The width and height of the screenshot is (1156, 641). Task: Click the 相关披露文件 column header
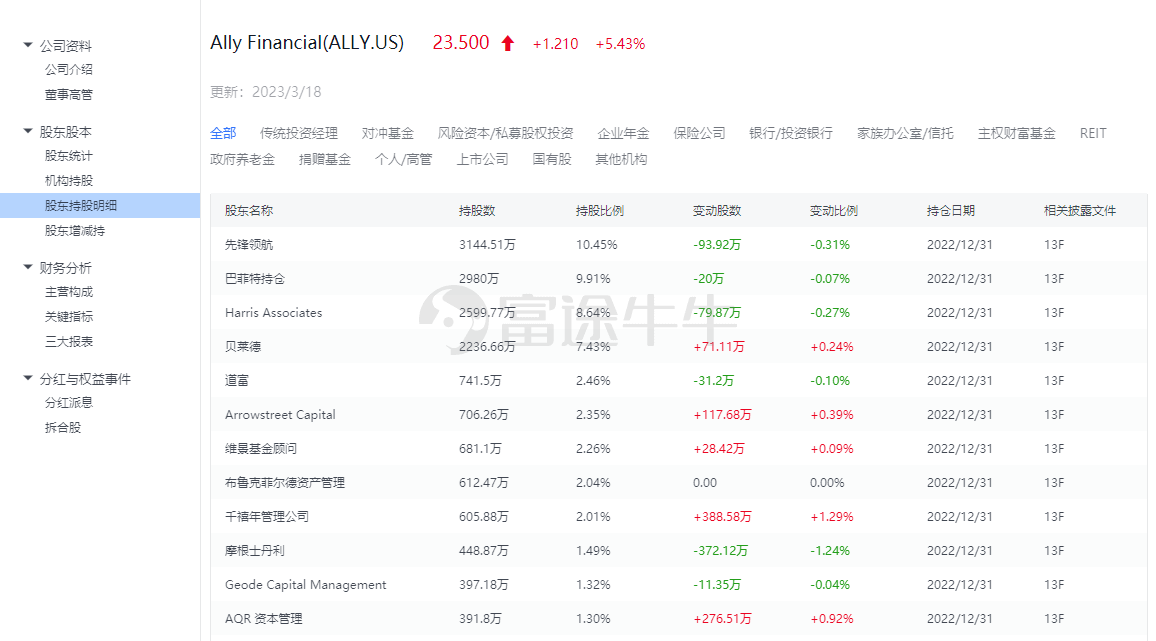[1079, 211]
